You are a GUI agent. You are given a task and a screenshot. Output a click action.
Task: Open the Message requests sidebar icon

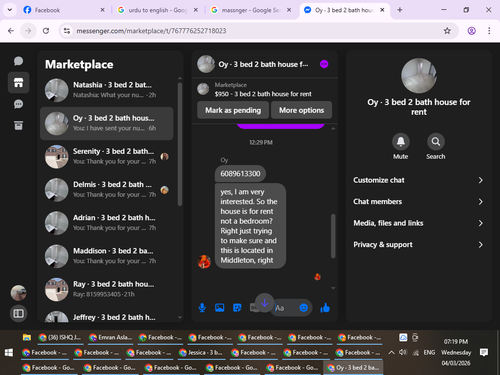click(18, 104)
